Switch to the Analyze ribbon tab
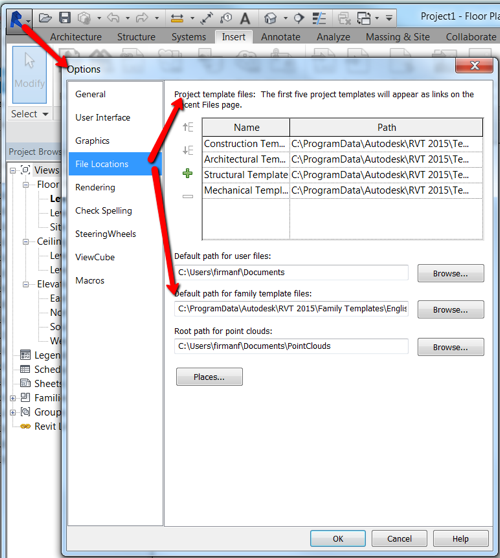Image resolution: width=500 pixels, height=558 pixels. click(333, 37)
